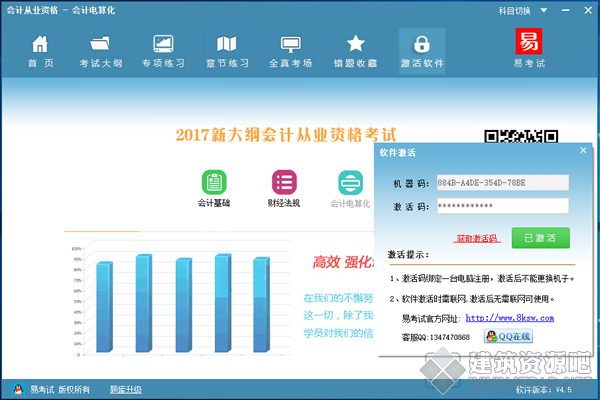600x400 pixels.
Task: Click the green 已激活 button
Action: (x=541, y=238)
